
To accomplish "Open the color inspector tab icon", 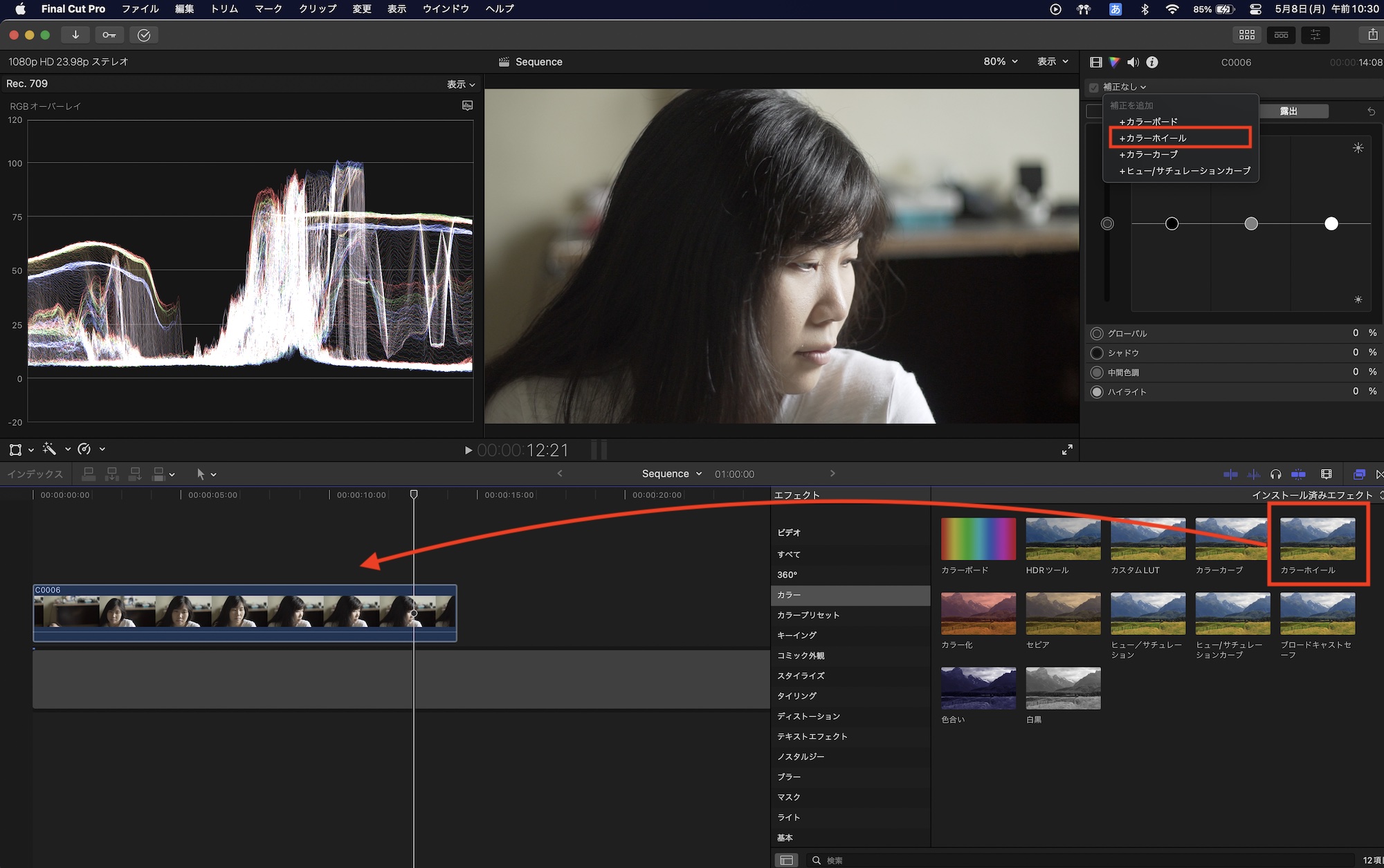I will click(x=1114, y=62).
